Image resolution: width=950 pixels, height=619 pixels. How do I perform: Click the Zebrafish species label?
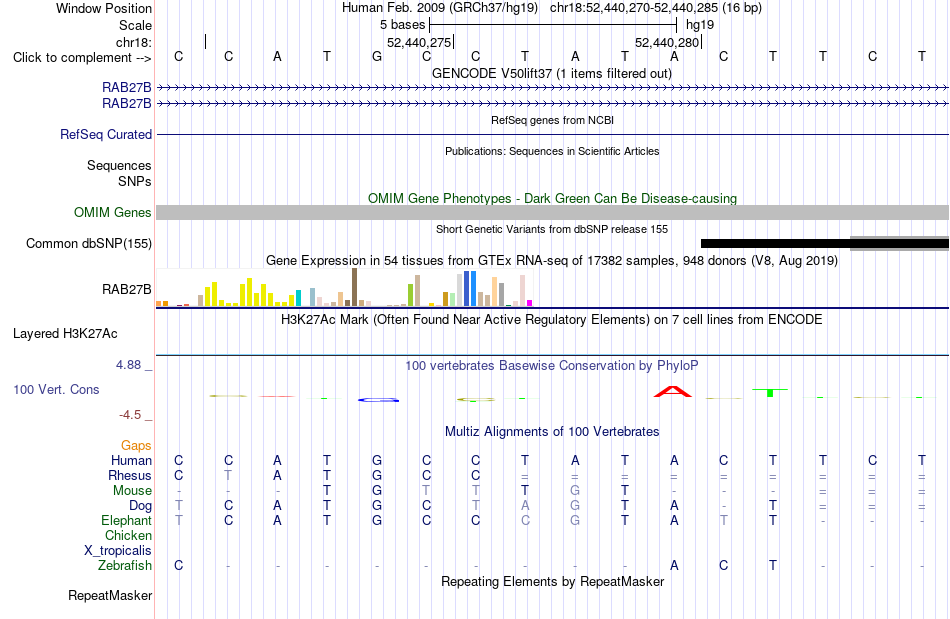[125, 565]
